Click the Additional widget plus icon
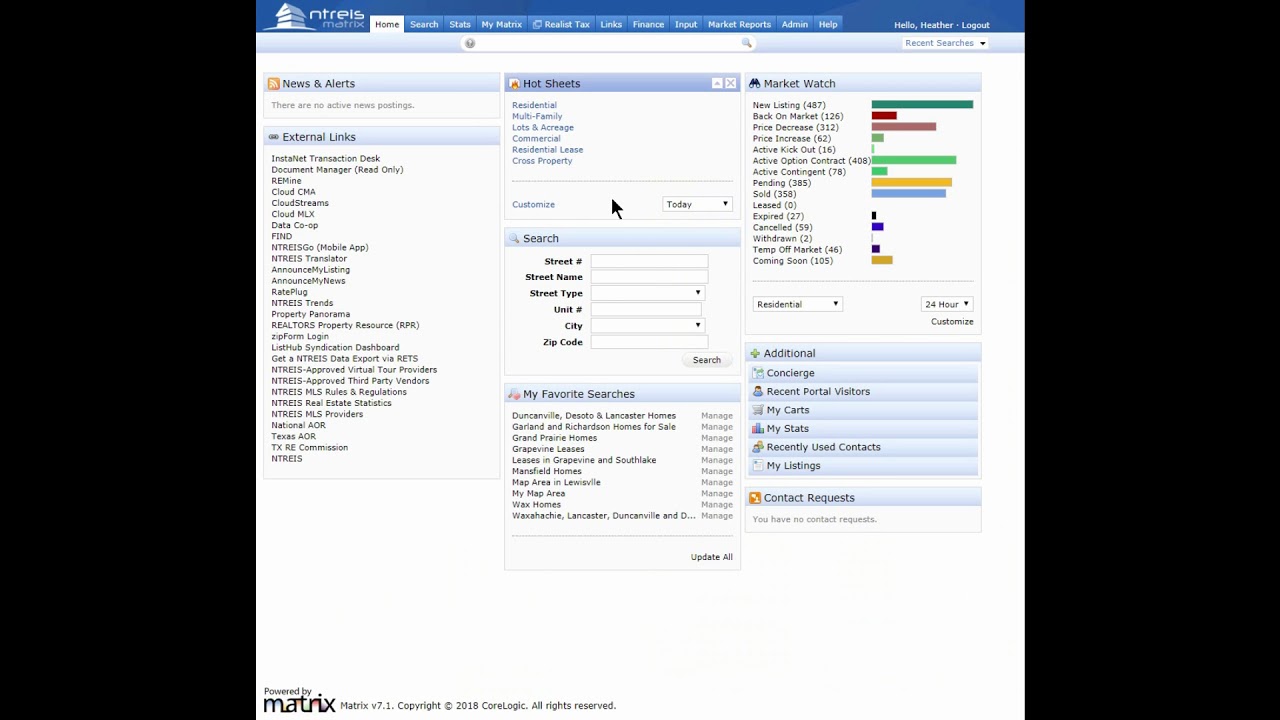 [755, 353]
